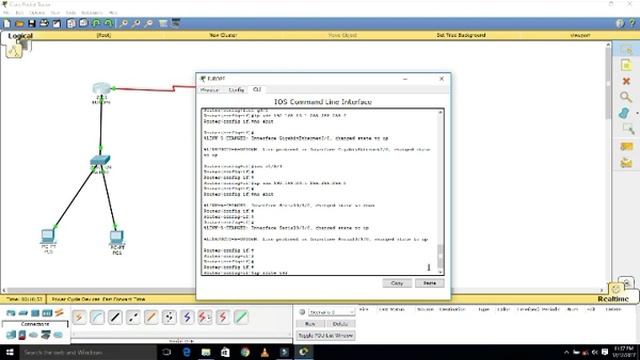The image size is (640, 360).
Task: Choose the dashed copper cross-over cable
Action: click(133, 317)
